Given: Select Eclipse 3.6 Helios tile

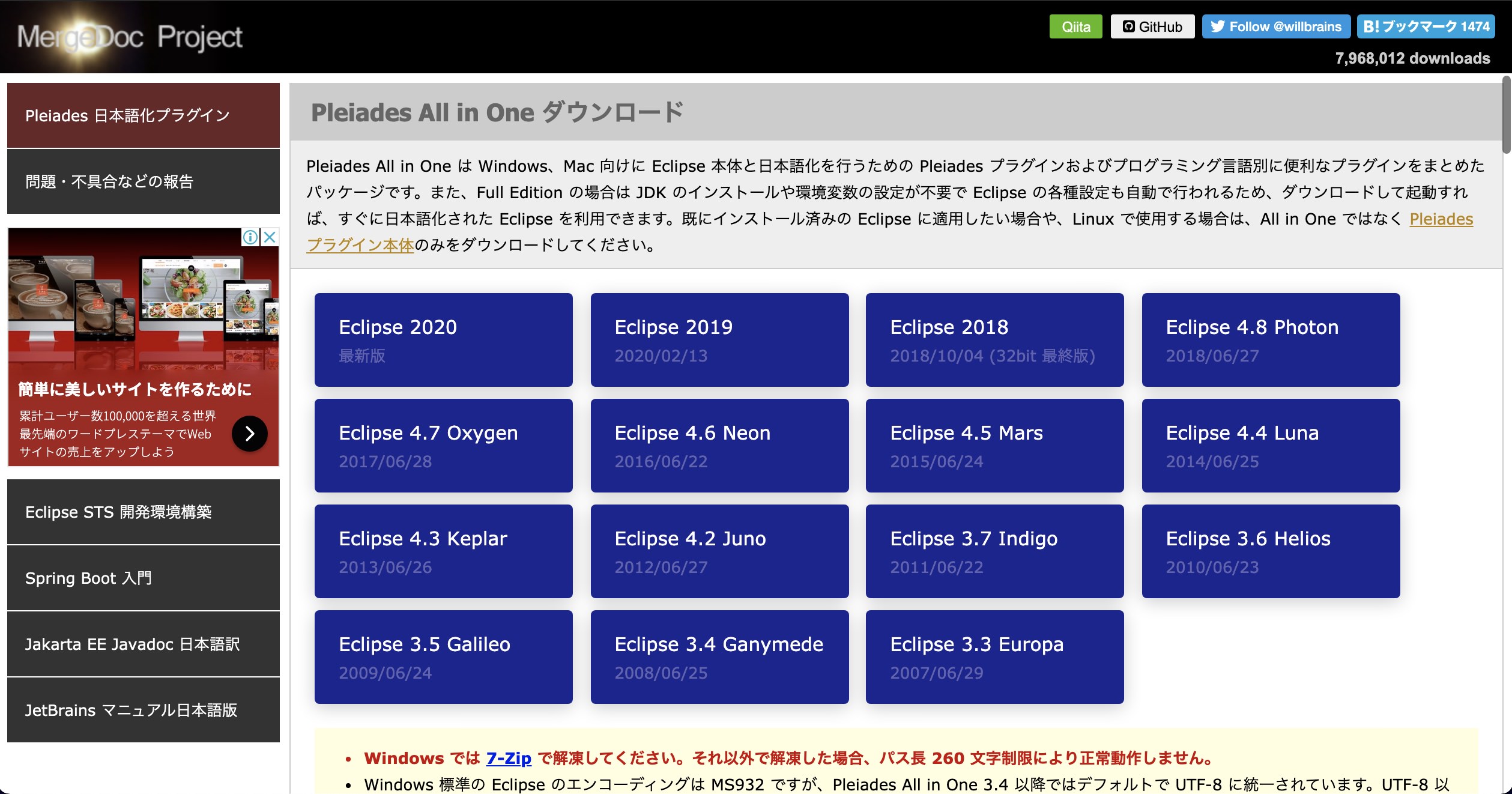Looking at the screenshot, I should [1271, 551].
